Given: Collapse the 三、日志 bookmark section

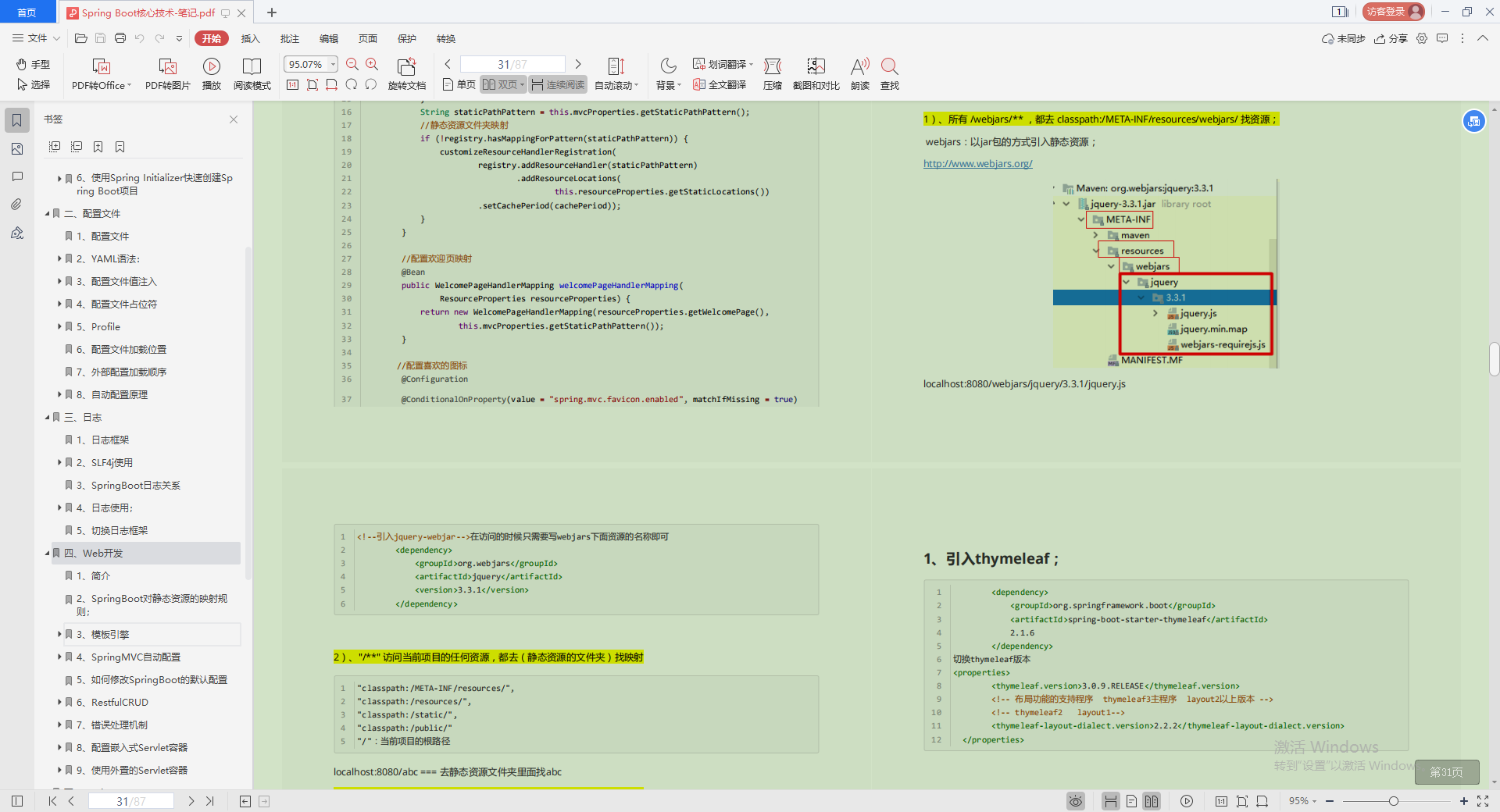Looking at the screenshot, I should [x=47, y=417].
